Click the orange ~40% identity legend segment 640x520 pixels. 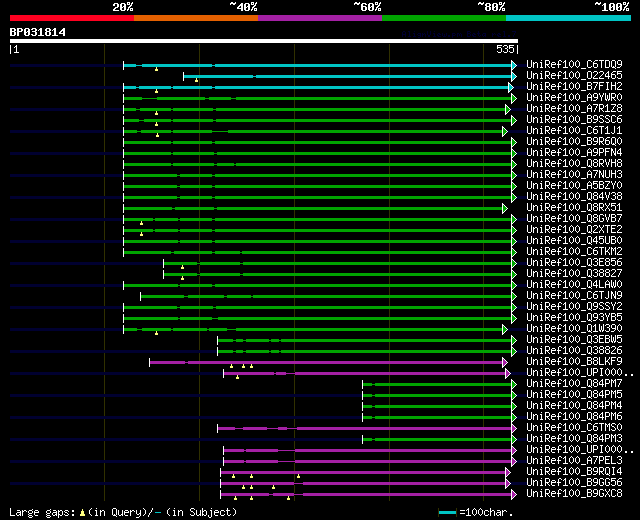[x=196, y=18]
